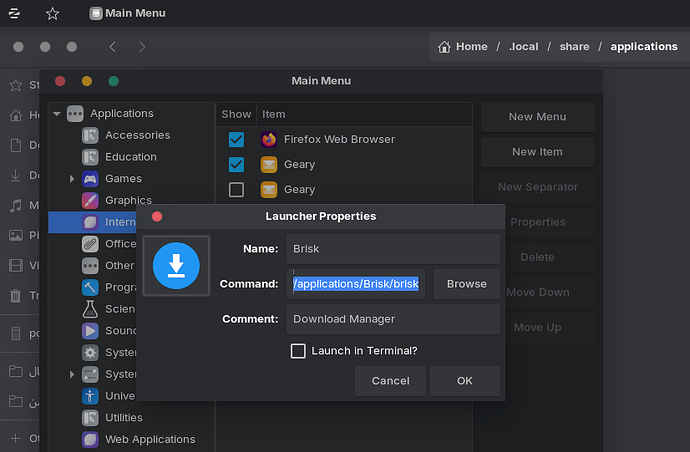Cancel the Launcher Properties dialog
Viewport: 690px width, 452px height.
click(390, 381)
